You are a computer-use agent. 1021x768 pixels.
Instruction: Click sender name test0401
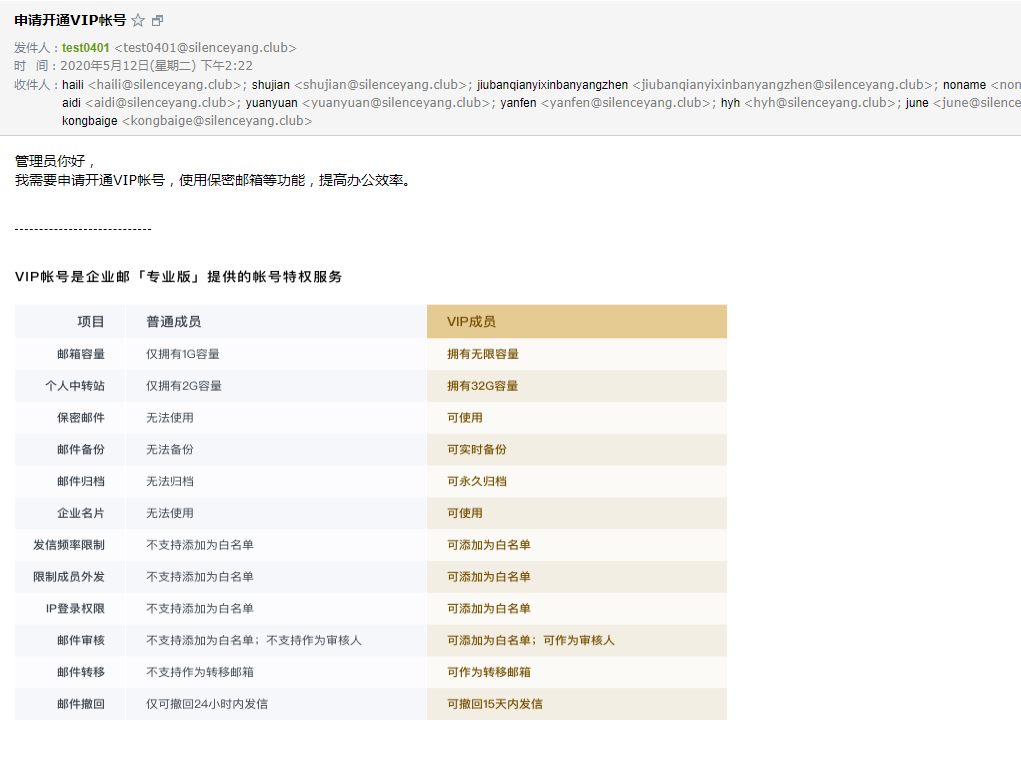coord(86,48)
